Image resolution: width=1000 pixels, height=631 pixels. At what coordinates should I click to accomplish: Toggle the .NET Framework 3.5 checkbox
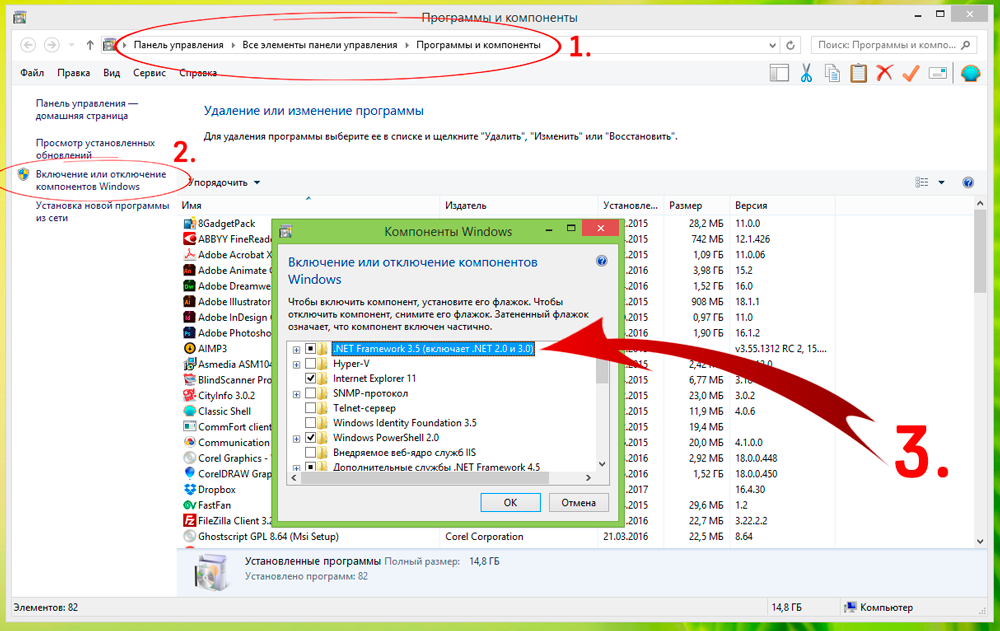point(311,349)
